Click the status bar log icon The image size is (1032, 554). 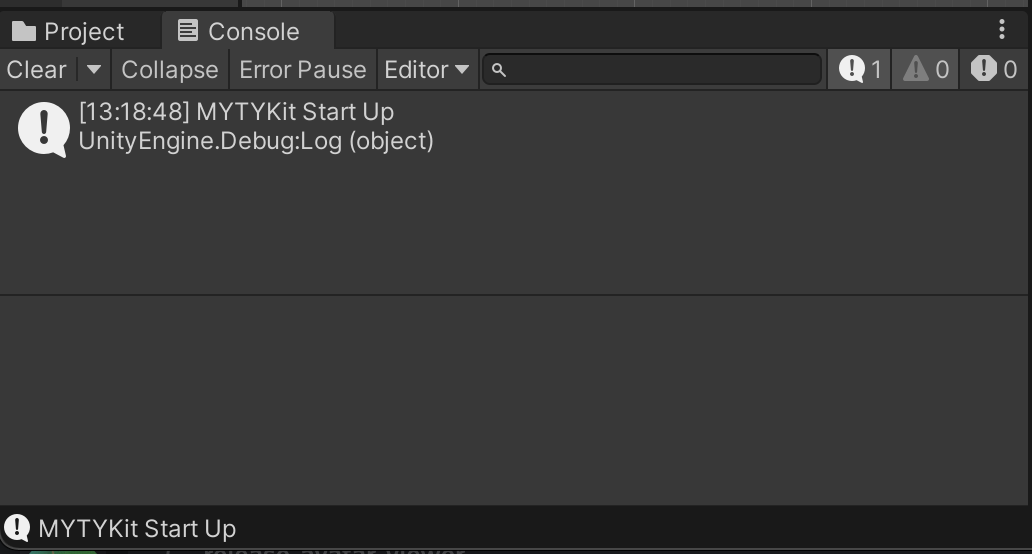coord(17,528)
